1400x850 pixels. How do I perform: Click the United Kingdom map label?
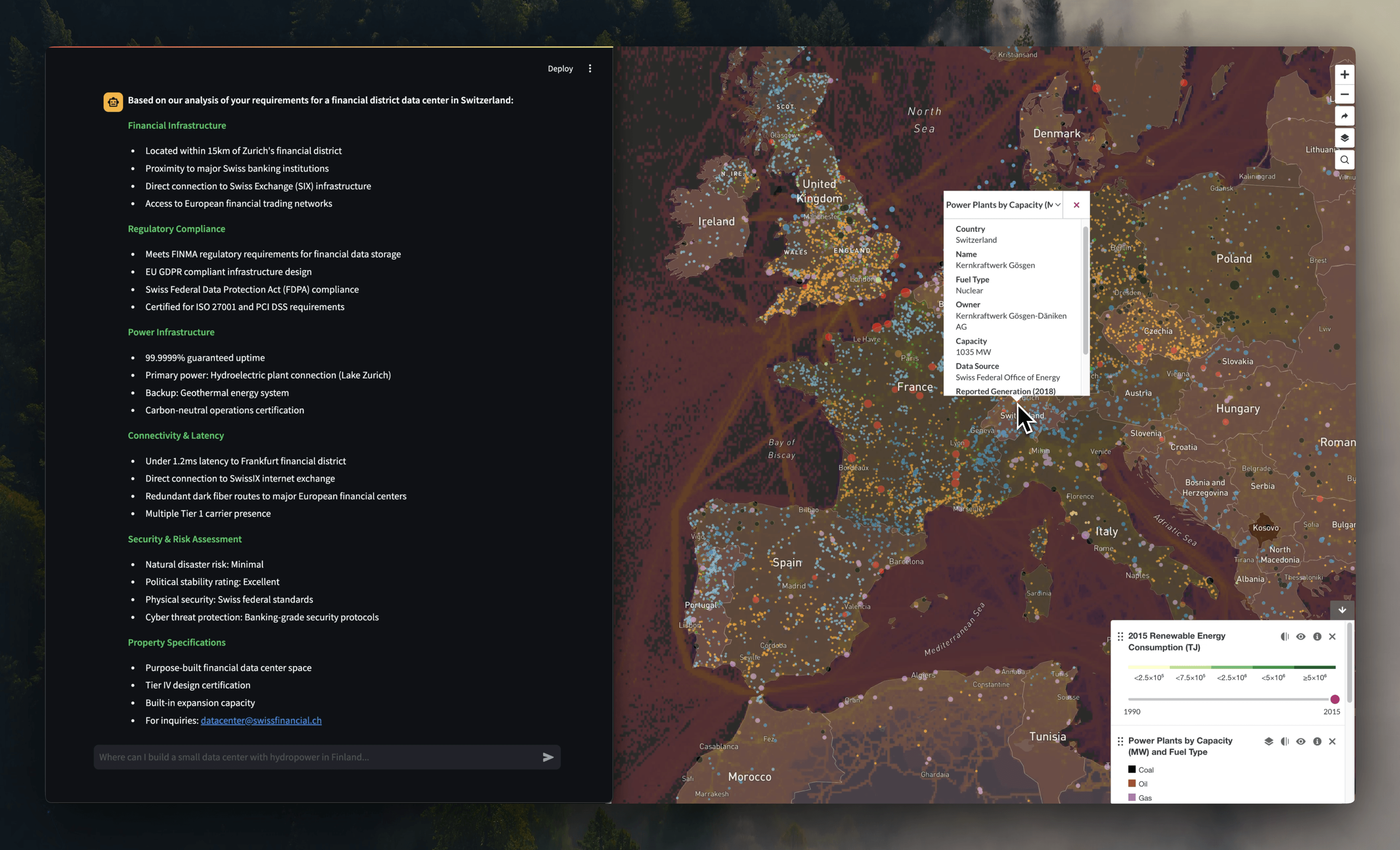click(819, 191)
